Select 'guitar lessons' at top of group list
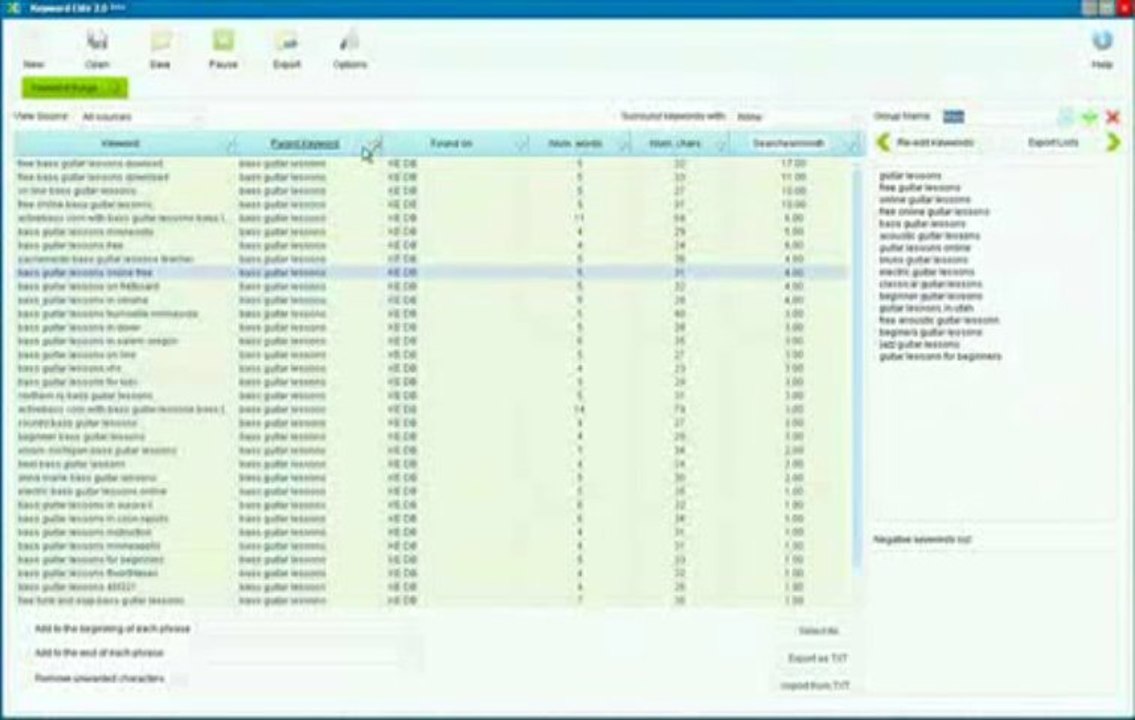The height and width of the screenshot is (720, 1135). coord(910,175)
